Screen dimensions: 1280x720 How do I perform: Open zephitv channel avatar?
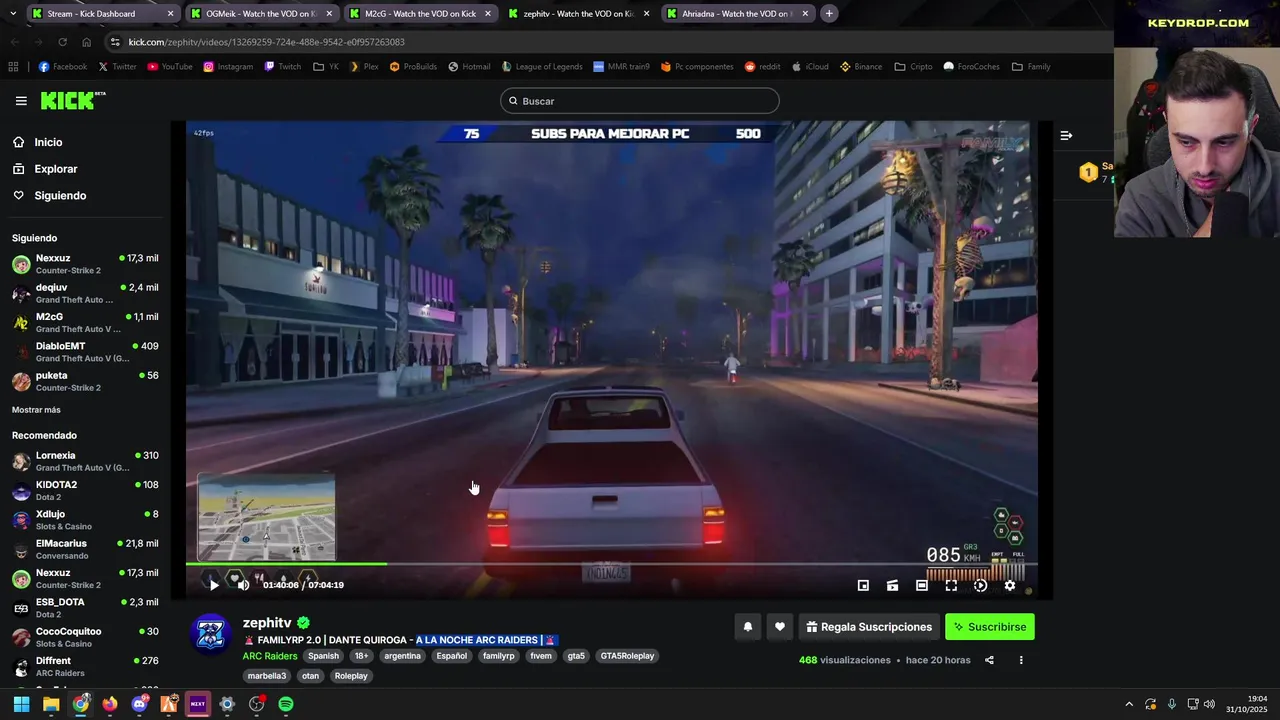[211, 634]
